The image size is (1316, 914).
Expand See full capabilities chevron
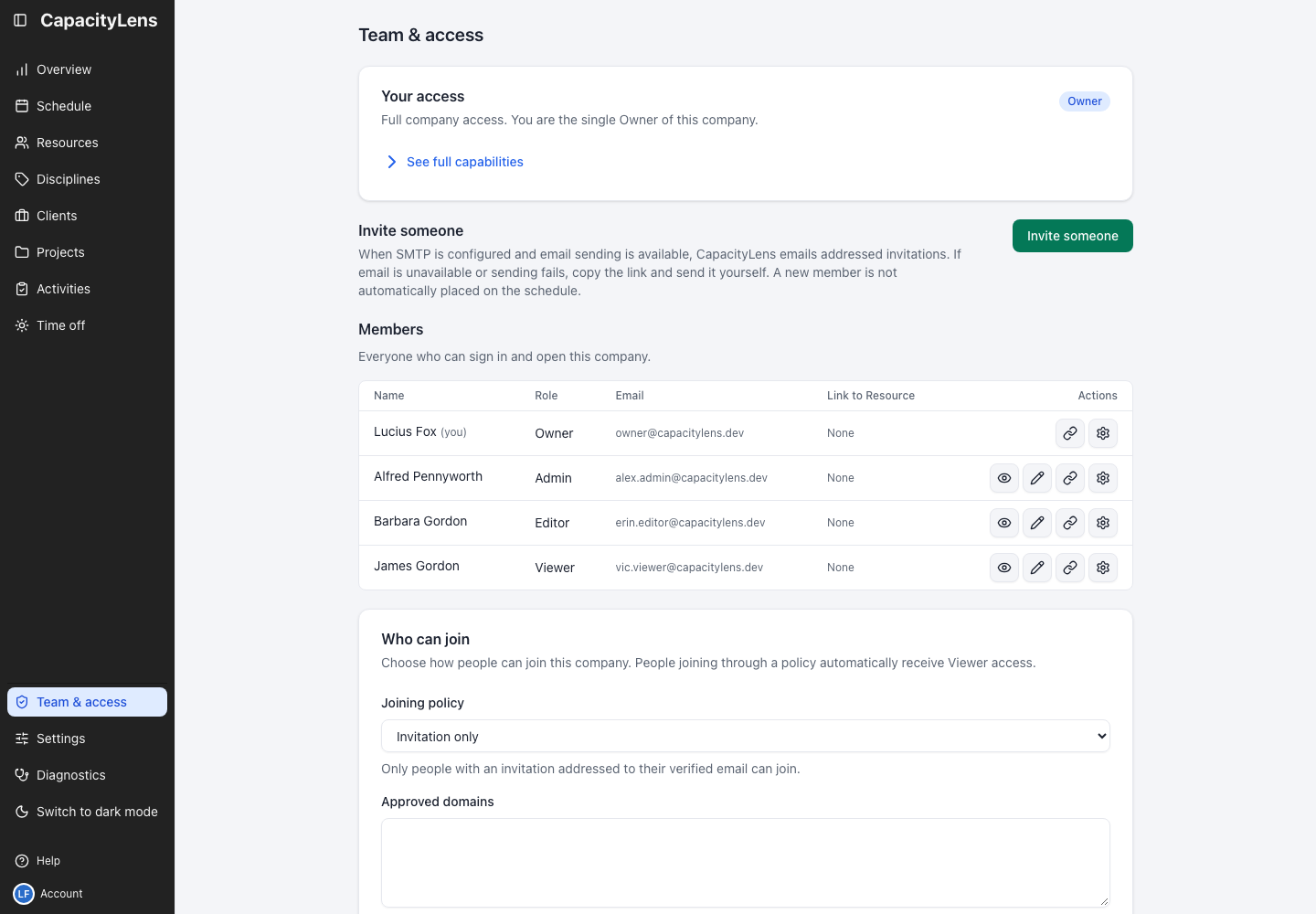tap(392, 162)
